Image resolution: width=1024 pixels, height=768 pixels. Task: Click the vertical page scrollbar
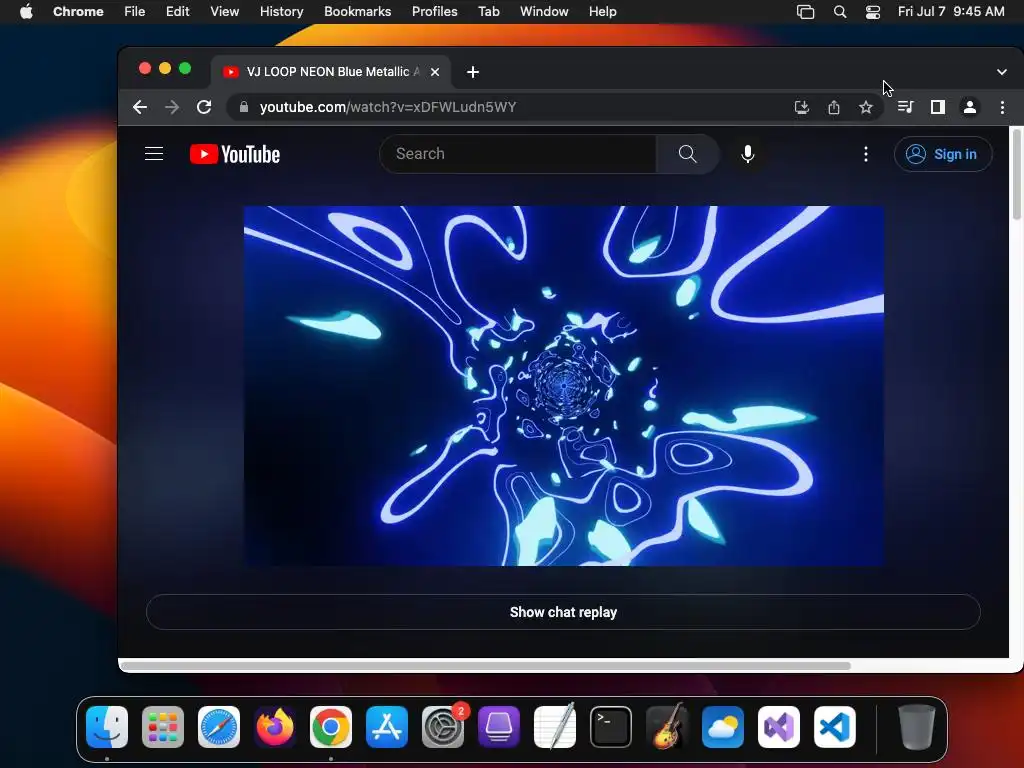pyautogui.click(x=1016, y=176)
